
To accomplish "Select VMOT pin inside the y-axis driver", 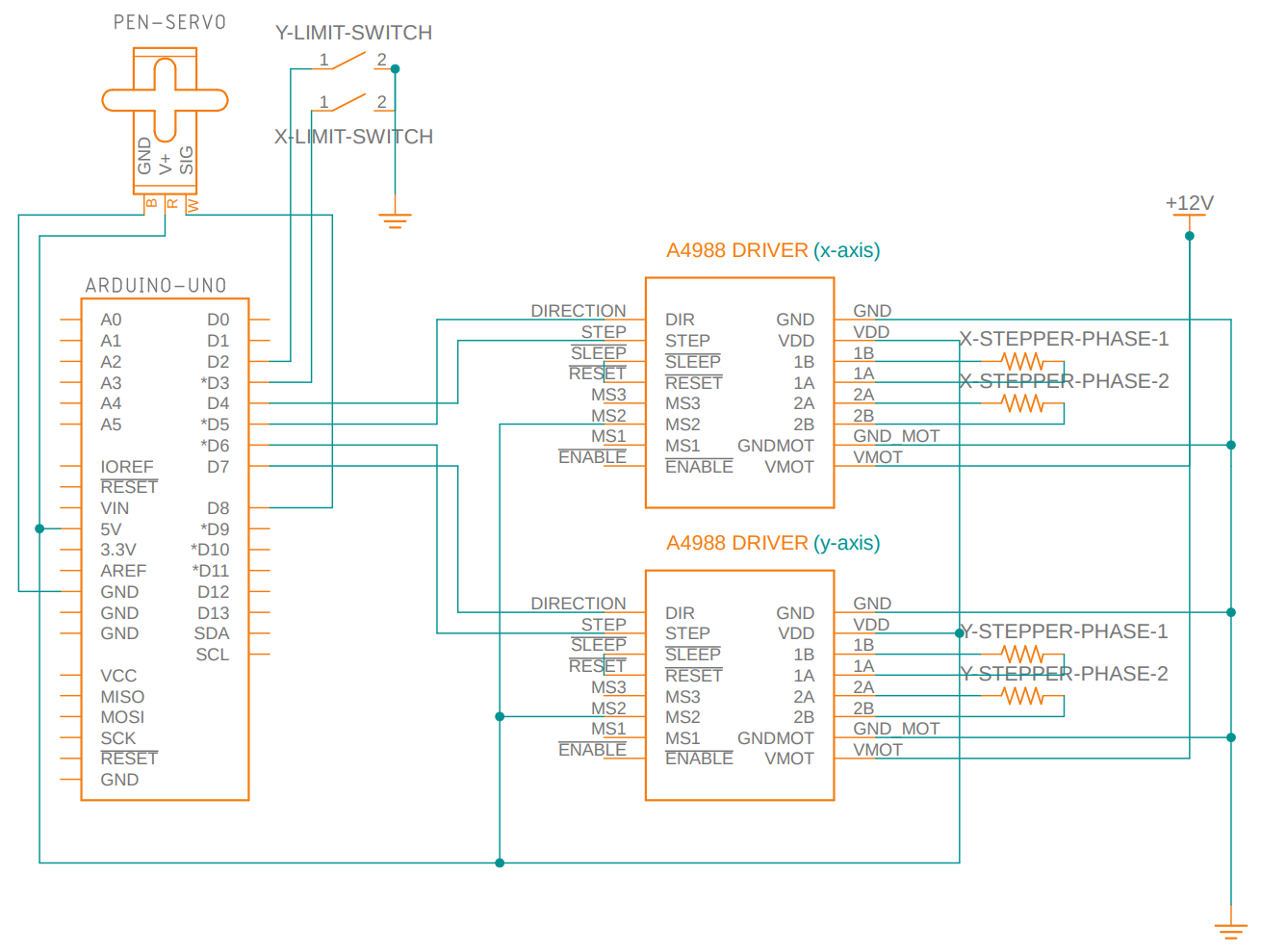I will (789, 759).
